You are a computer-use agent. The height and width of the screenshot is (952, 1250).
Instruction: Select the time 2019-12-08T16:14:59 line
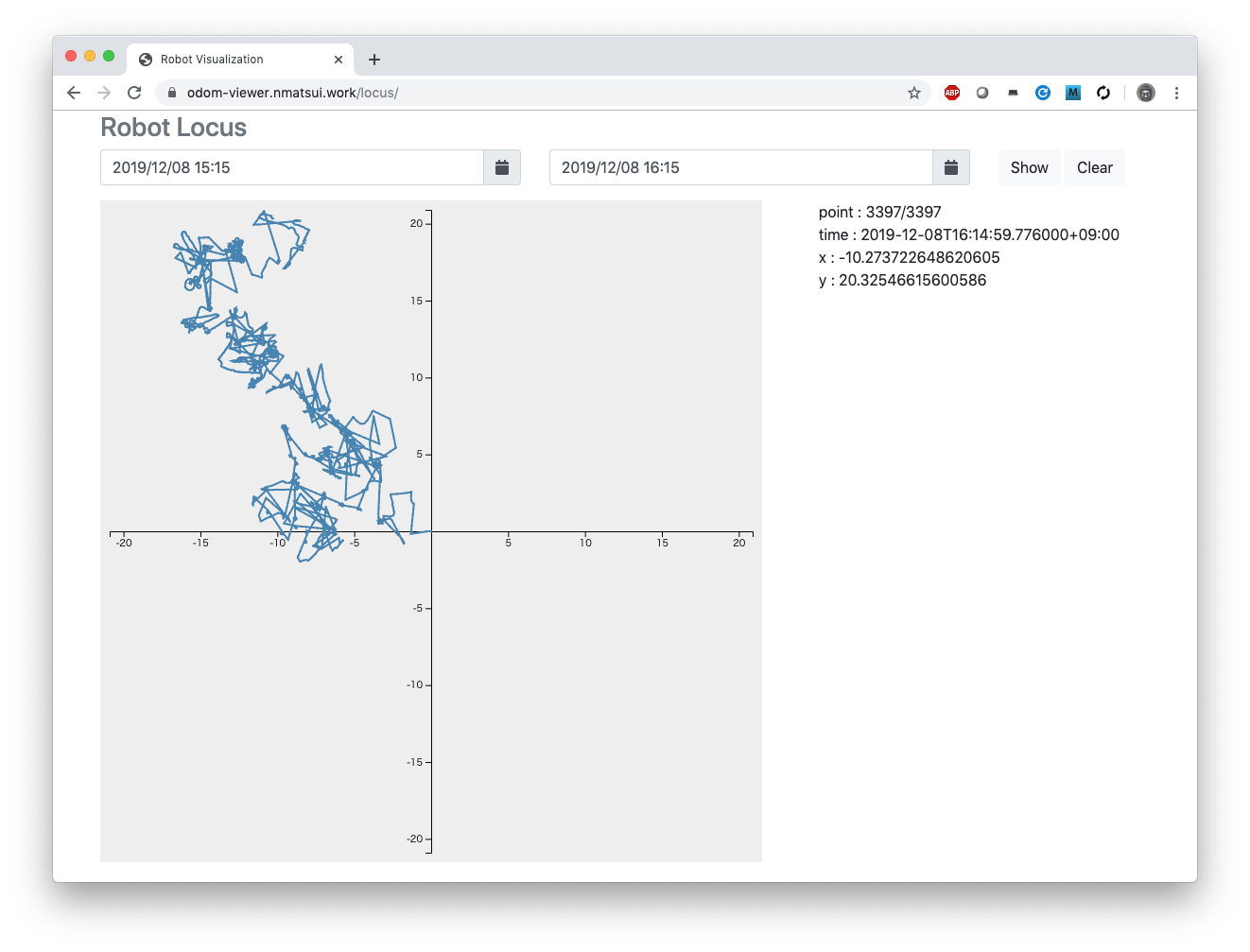[x=969, y=234]
